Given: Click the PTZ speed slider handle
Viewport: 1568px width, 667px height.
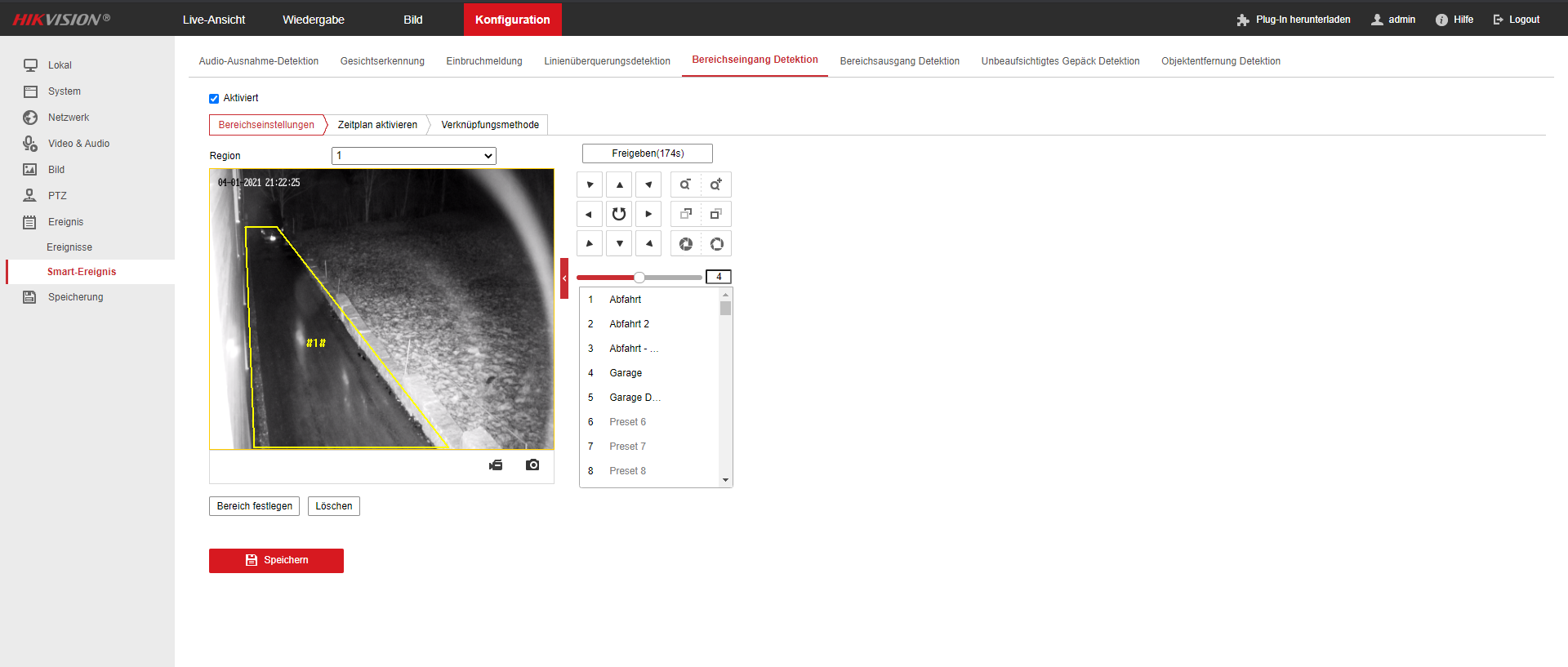Looking at the screenshot, I should 639,278.
